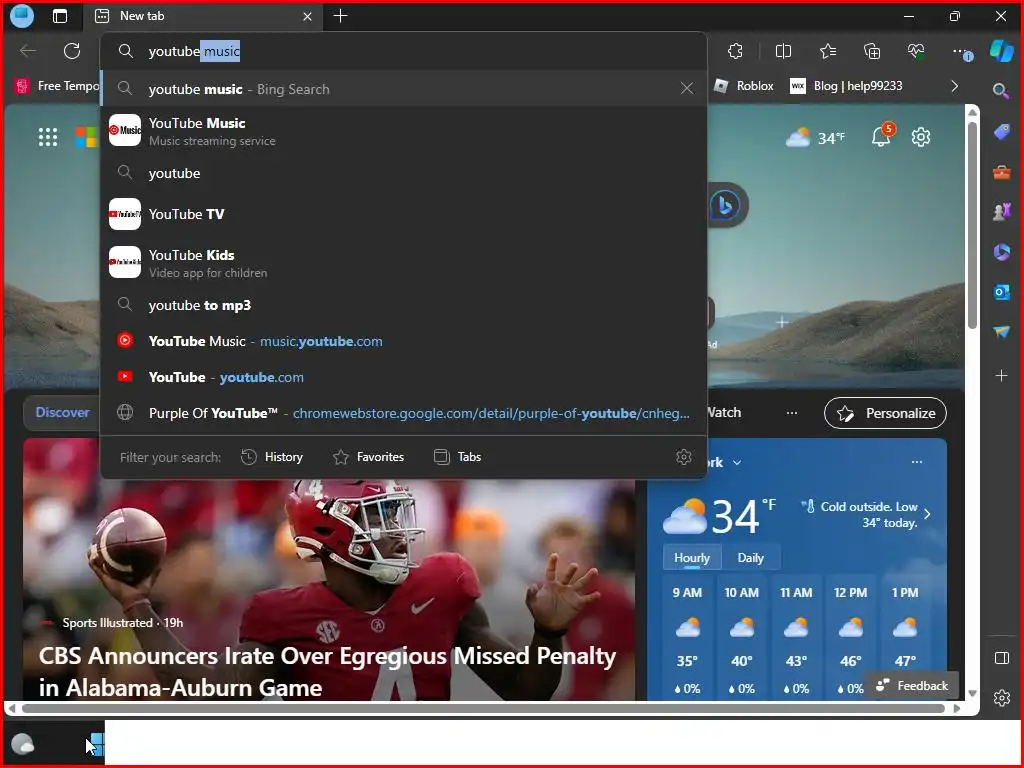Click the horizontal scrollbar thumb

click(483, 708)
